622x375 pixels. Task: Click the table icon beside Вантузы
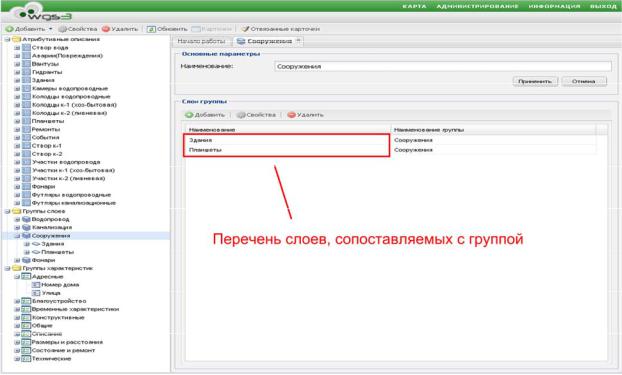click(x=26, y=64)
